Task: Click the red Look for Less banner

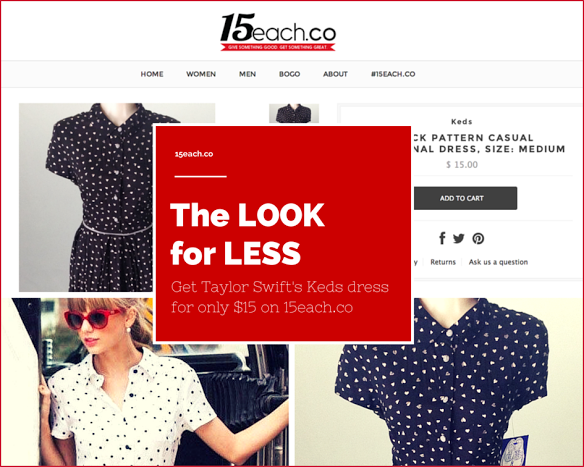Action: click(x=283, y=234)
